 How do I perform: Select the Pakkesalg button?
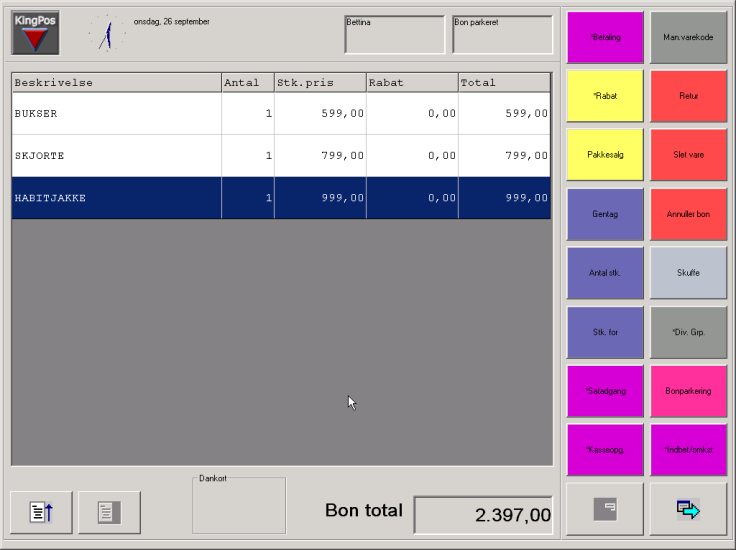605,155
